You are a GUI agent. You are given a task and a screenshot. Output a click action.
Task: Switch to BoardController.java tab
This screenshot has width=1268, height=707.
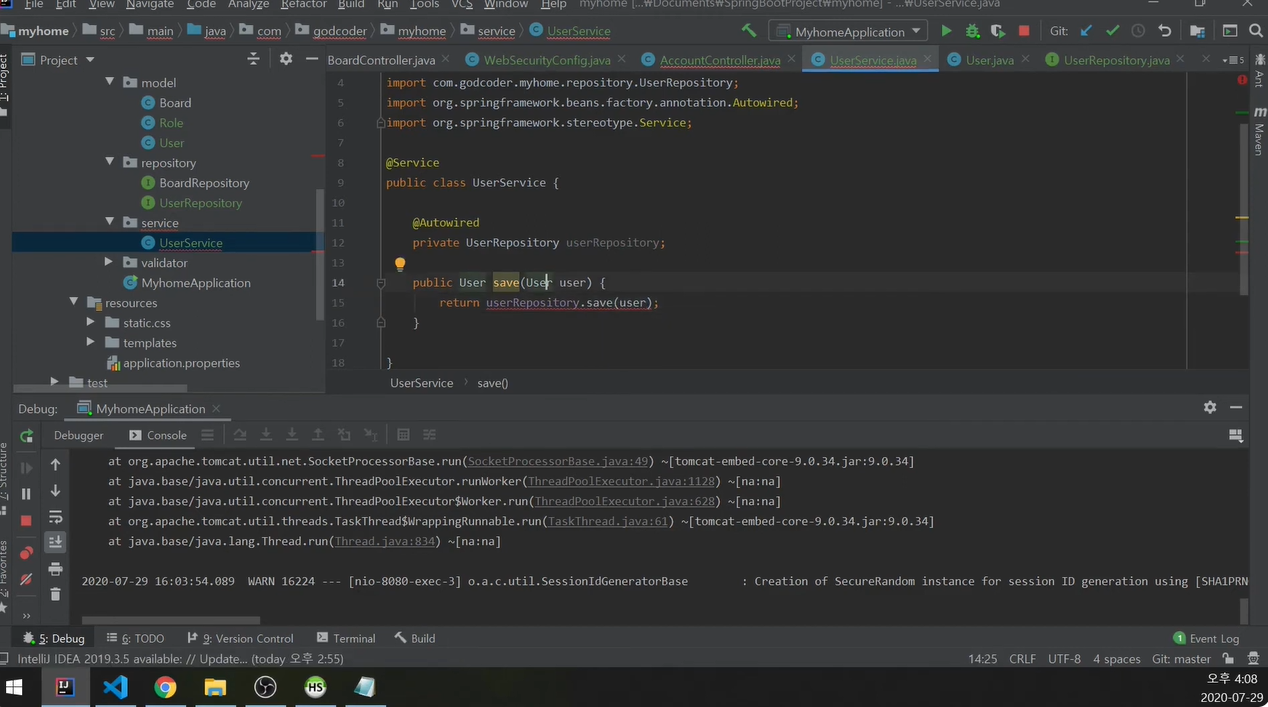[x=381, y=60]
